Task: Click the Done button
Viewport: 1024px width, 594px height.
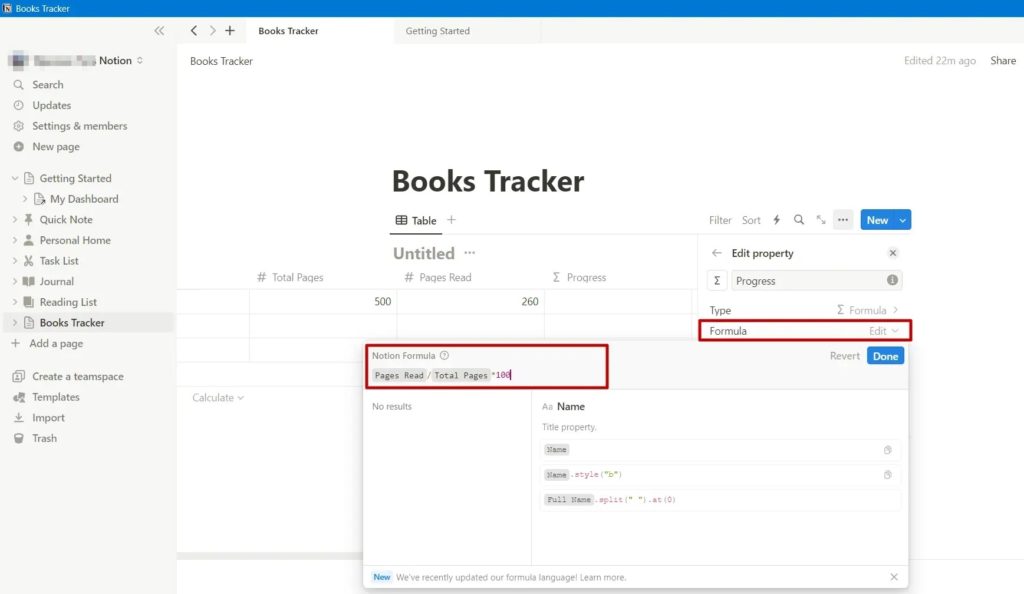Action: coord(886,356)
